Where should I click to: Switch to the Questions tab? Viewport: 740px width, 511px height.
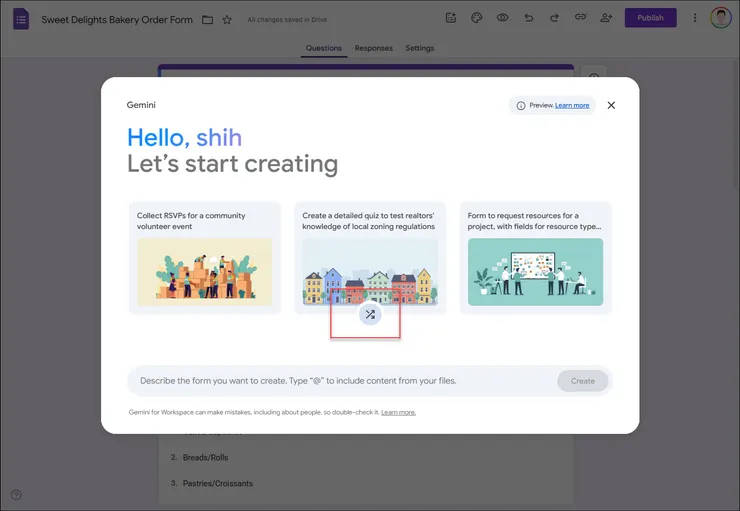(324, 48)
